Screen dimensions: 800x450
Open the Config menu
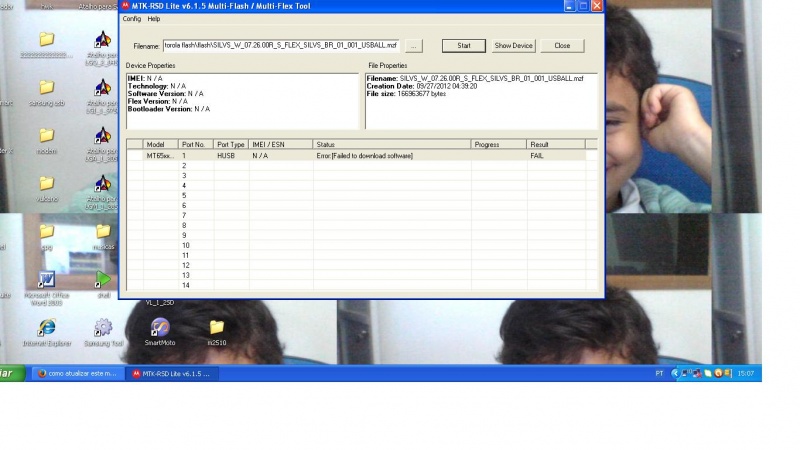(x=132, y=19)
